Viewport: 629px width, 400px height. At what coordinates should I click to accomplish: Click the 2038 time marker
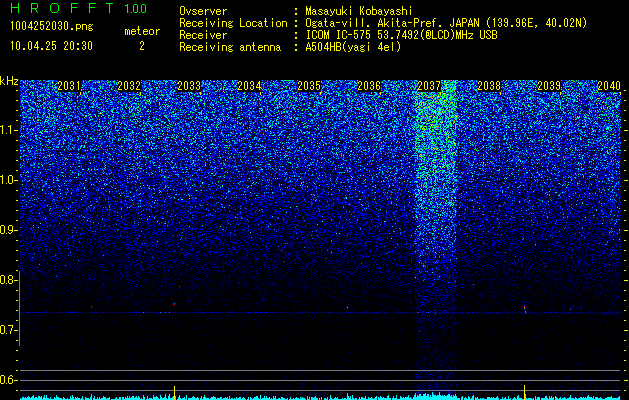pyautogui.click(x=489, y=86)
